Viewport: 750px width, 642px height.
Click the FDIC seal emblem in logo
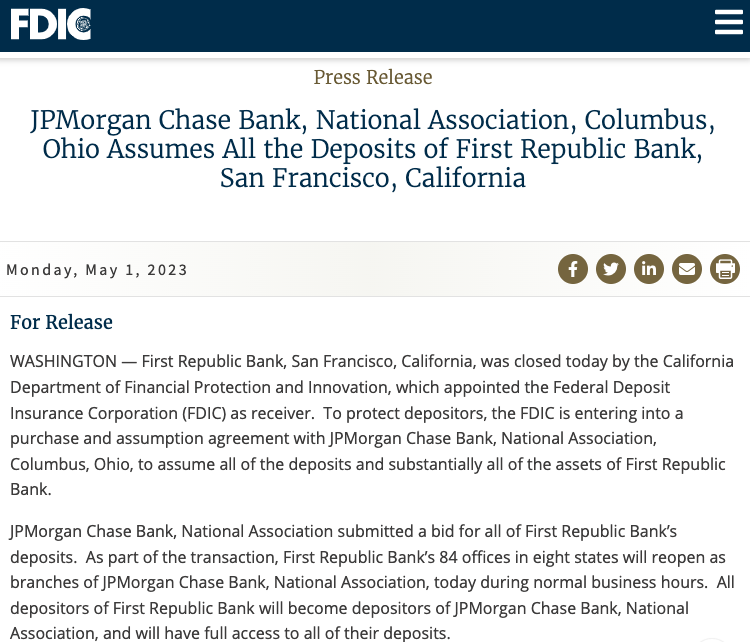83,23
